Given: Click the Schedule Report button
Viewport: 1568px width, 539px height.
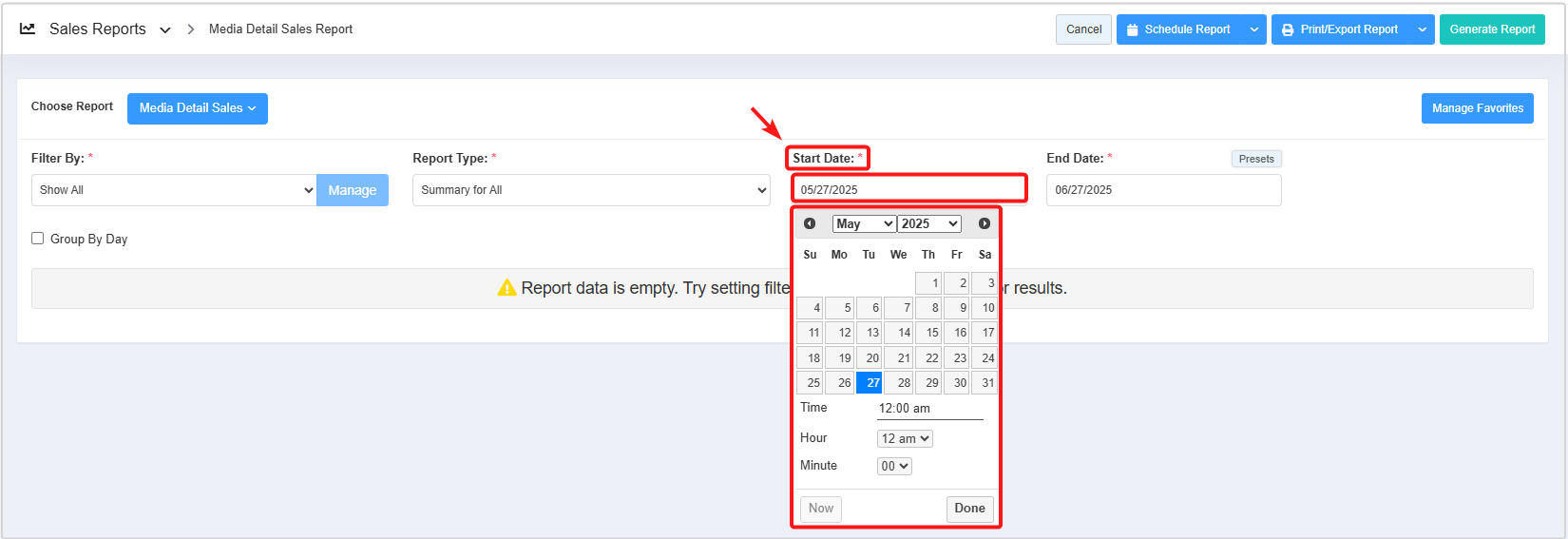Looking at the screenshot, I should 1178,29.
